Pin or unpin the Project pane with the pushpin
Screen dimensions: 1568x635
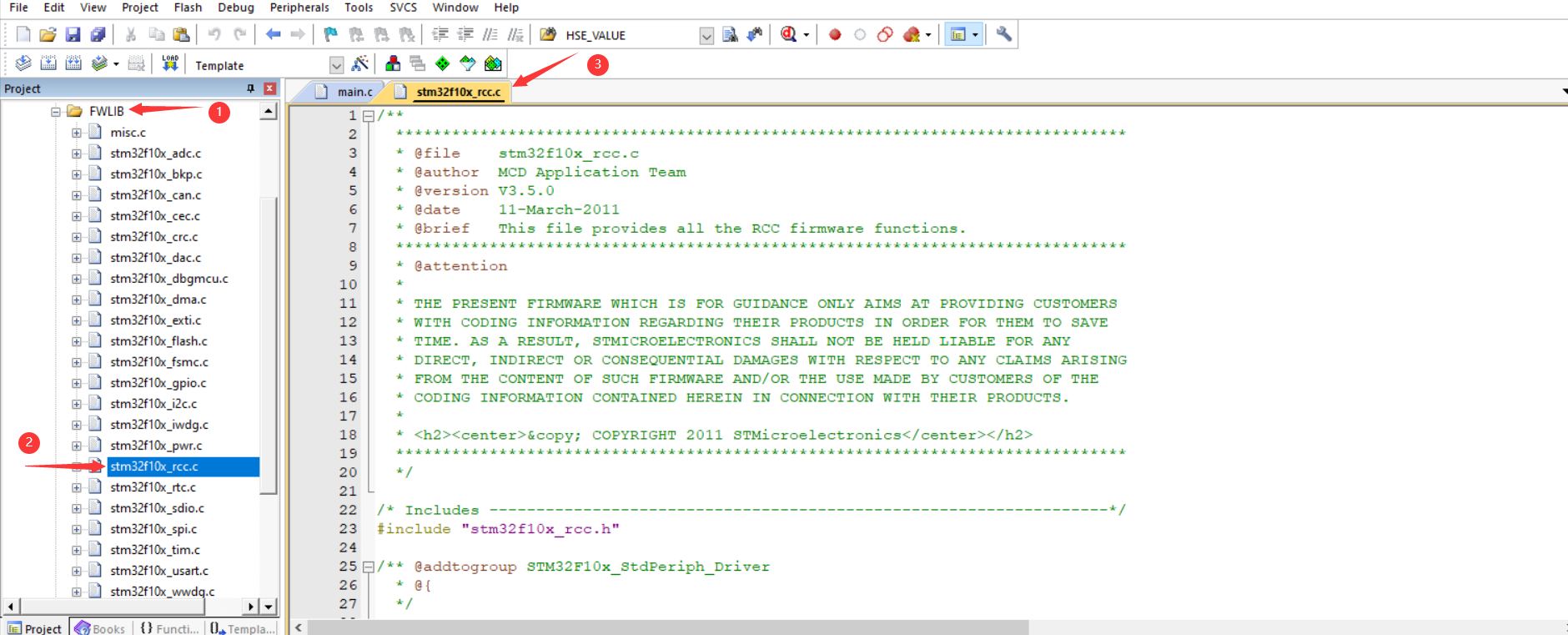(x=250, y=88)
